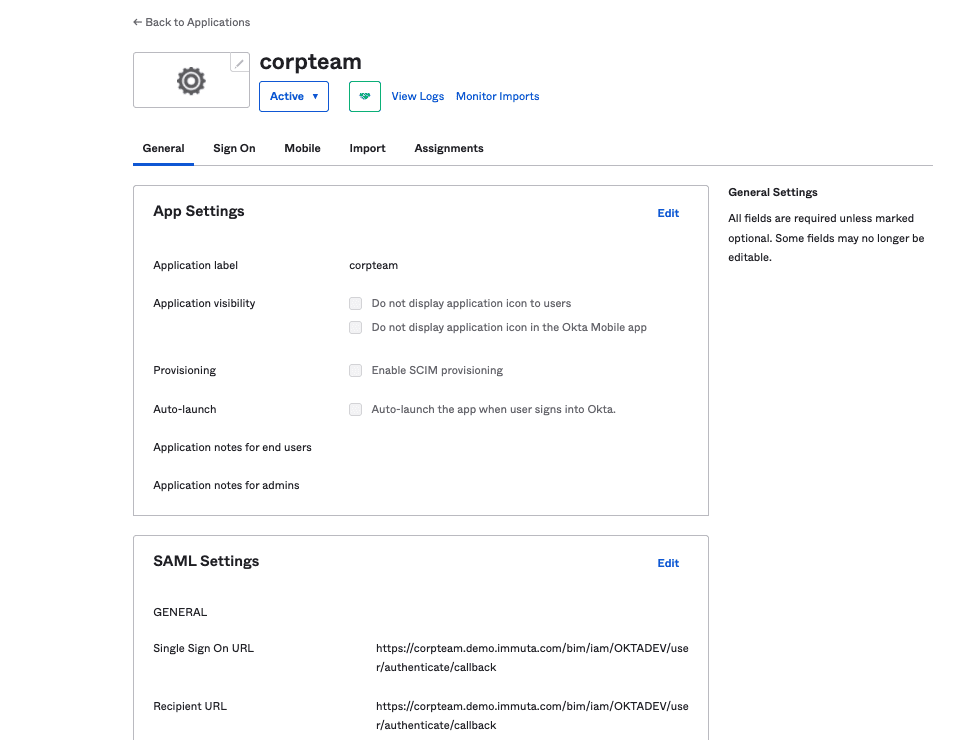This screenshot has width=968, height=740.
Task: Click the green handshake icon button
Action: [x=365, y=96]
